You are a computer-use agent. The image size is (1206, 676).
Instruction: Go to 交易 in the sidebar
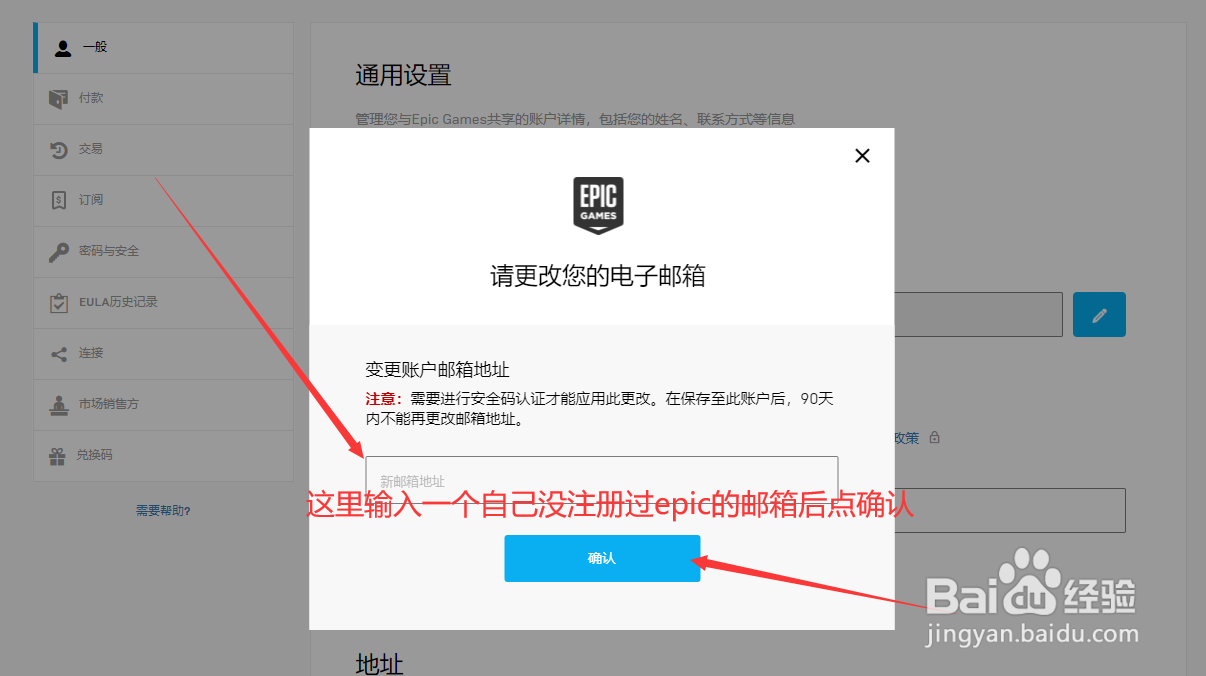tap(163, 150)
